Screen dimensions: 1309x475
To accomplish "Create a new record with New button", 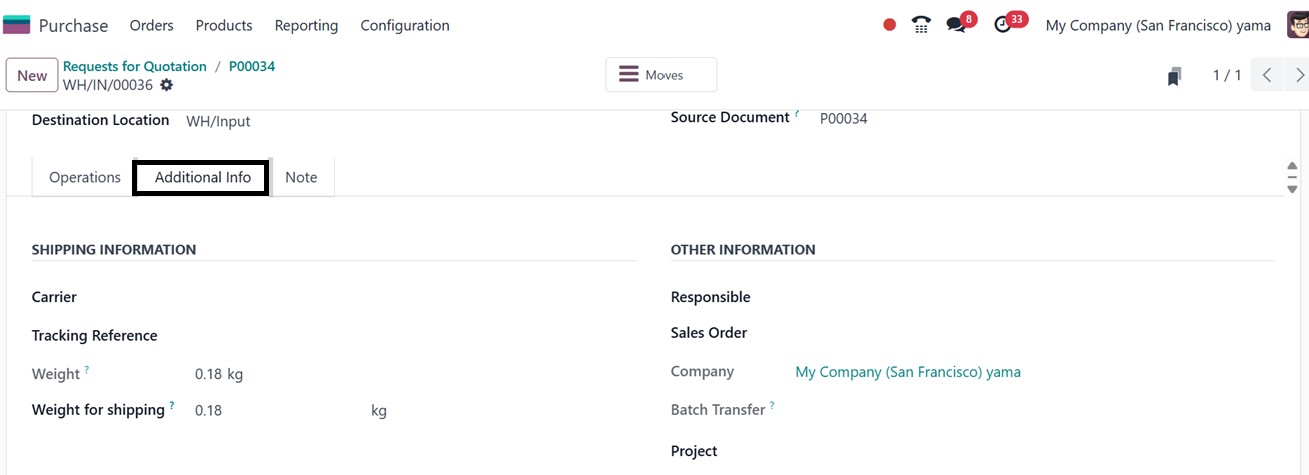I will (32, 76).
